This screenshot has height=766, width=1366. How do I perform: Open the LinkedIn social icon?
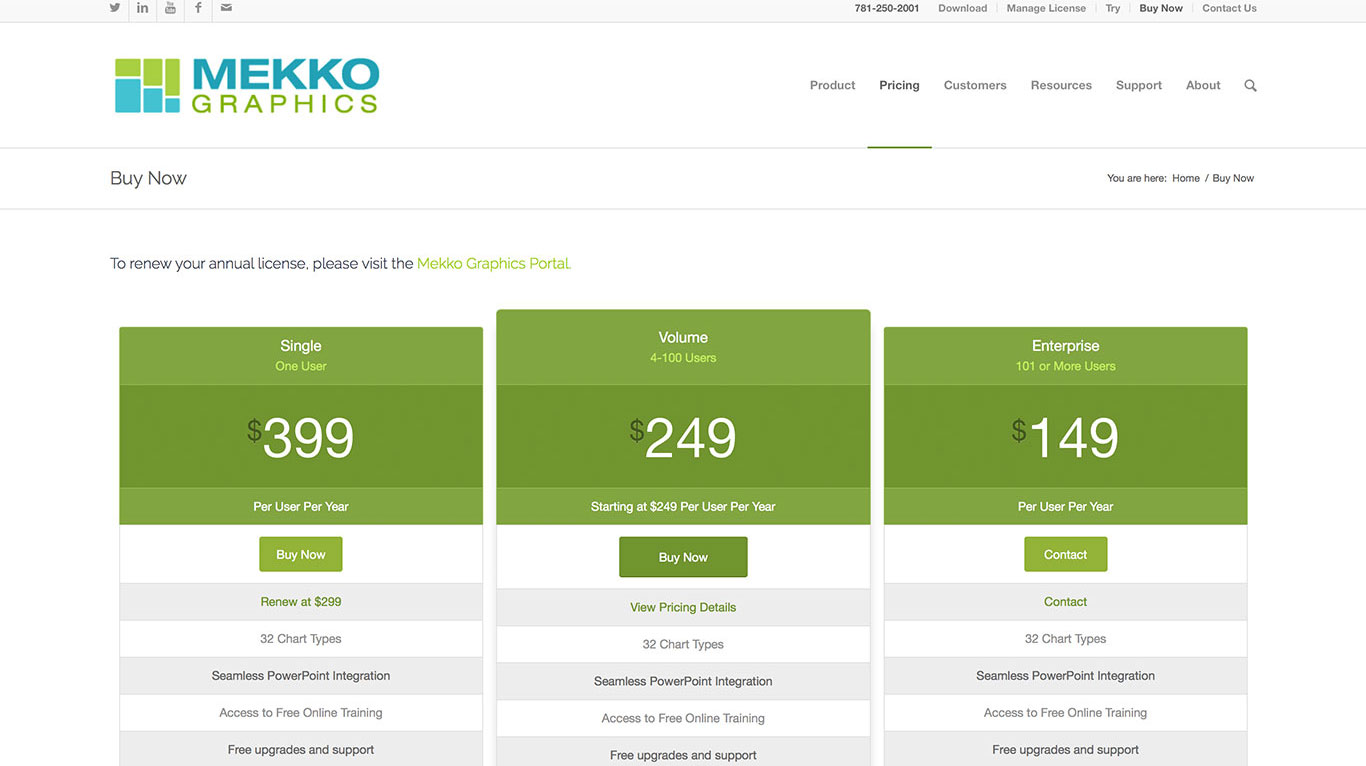[143, 8]
